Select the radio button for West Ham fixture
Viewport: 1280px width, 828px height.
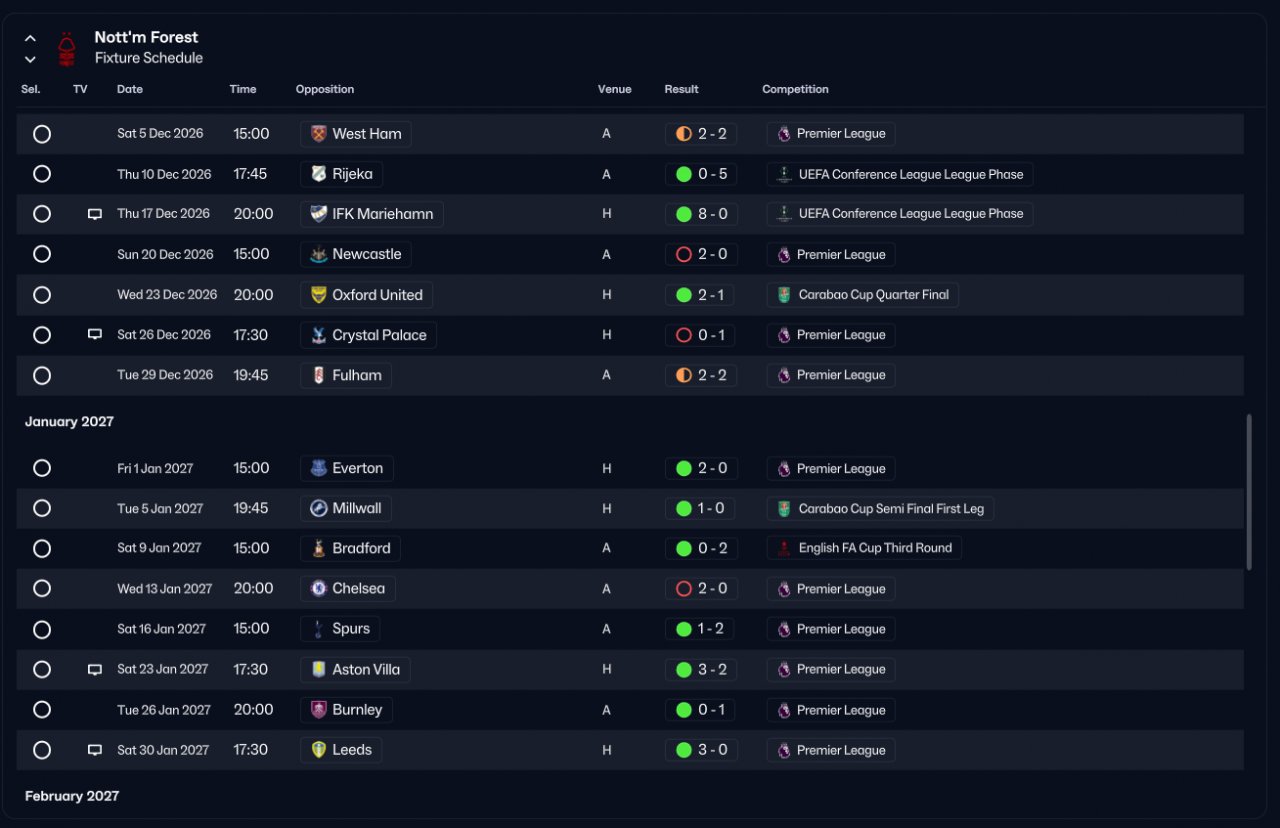pyautogui.click(x=42, y=134)
